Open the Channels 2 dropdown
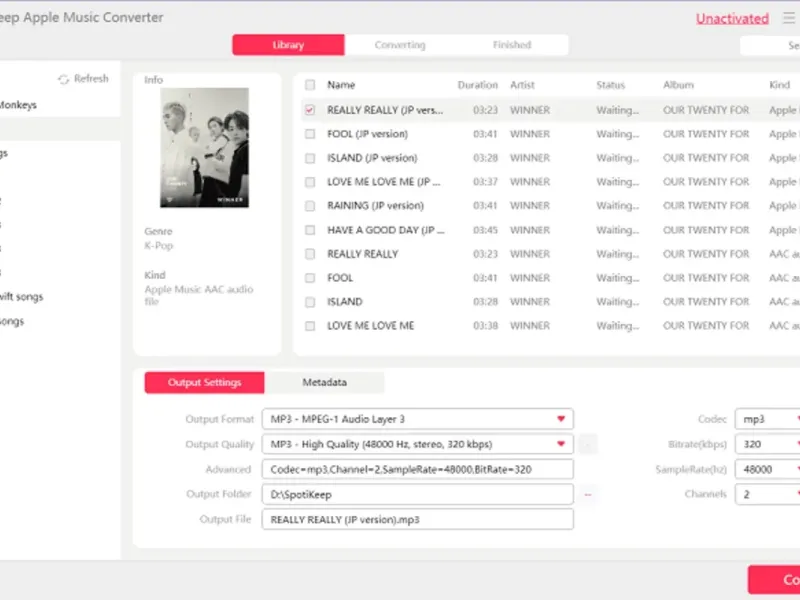 [768, 494]
